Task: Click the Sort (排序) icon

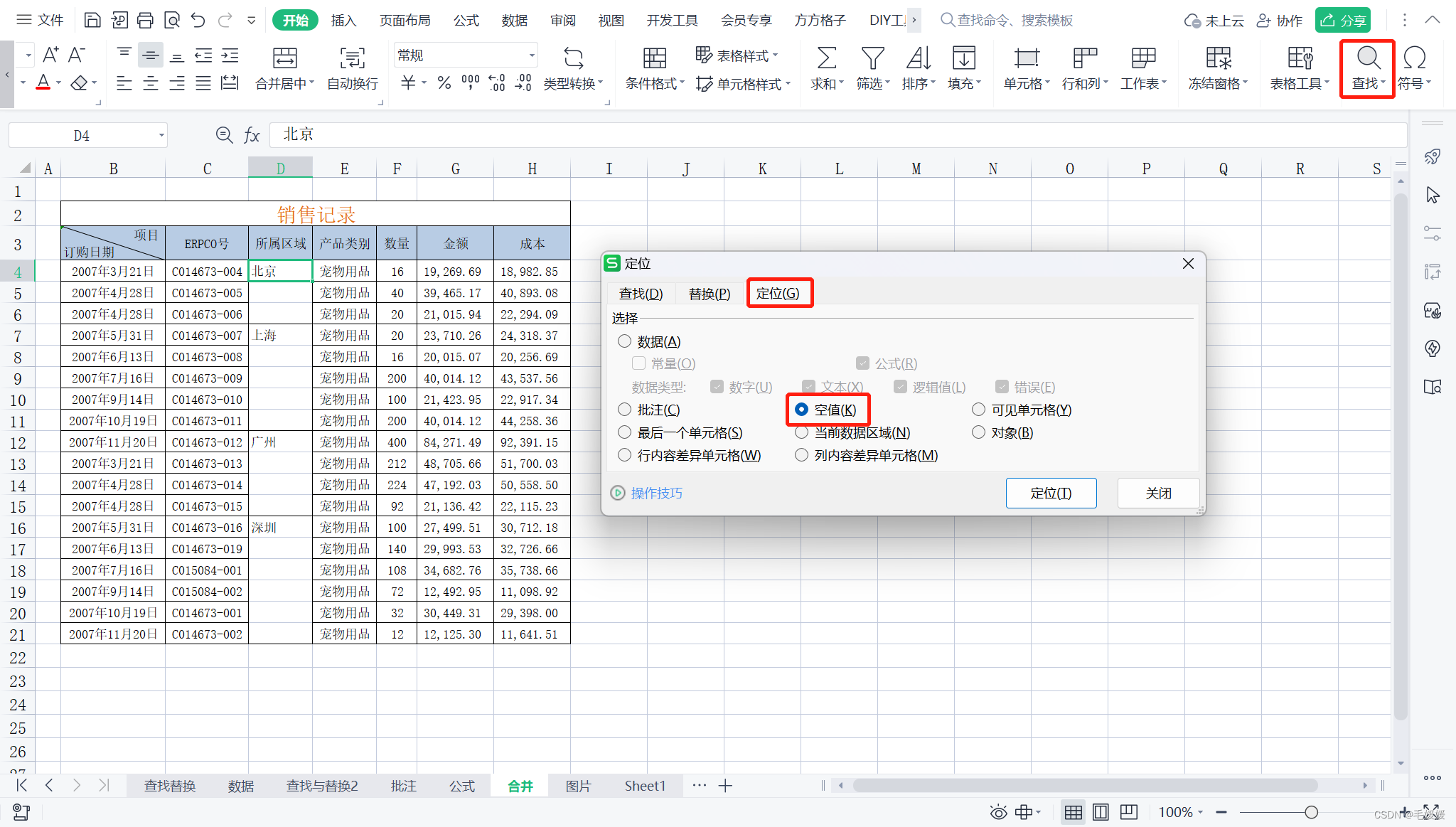Action: point(918,58)
